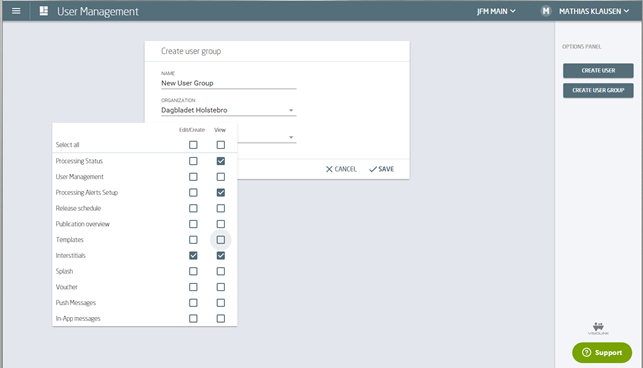Check Release schedule Edit/Create checkbox
This screenshot has height=368, width=643.
click(193, 208)
